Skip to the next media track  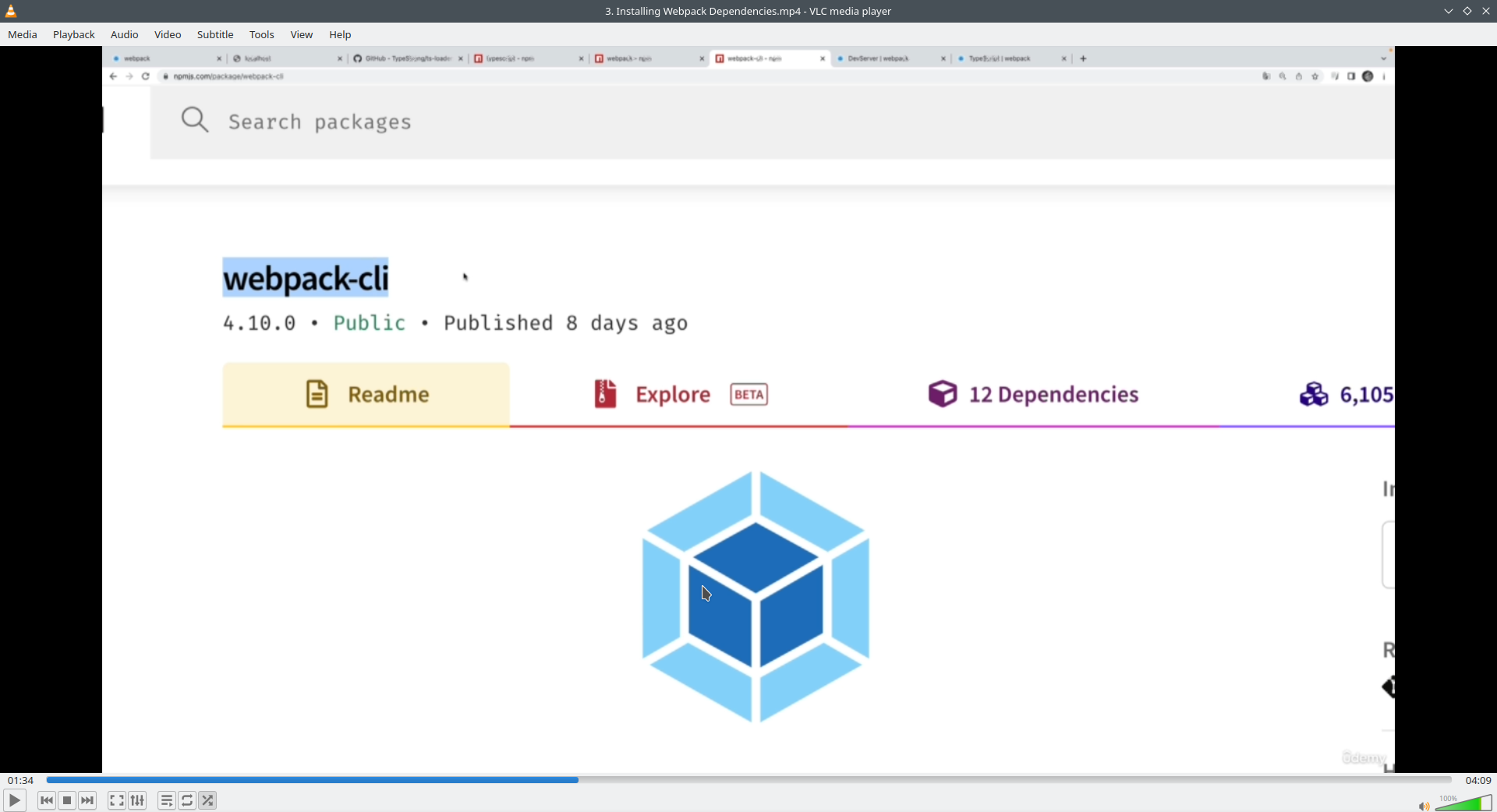[x=88, y=800]
